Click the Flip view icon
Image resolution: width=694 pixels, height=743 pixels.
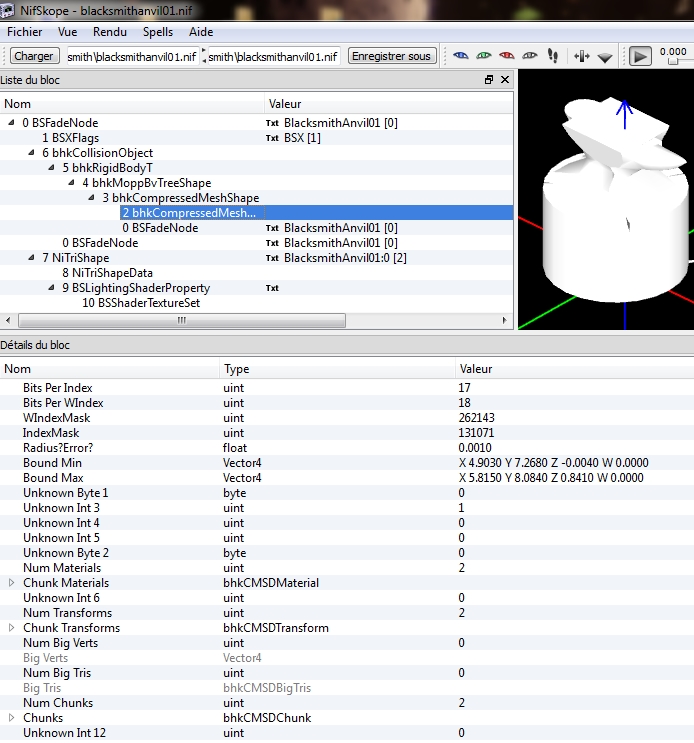coord(582,56)
